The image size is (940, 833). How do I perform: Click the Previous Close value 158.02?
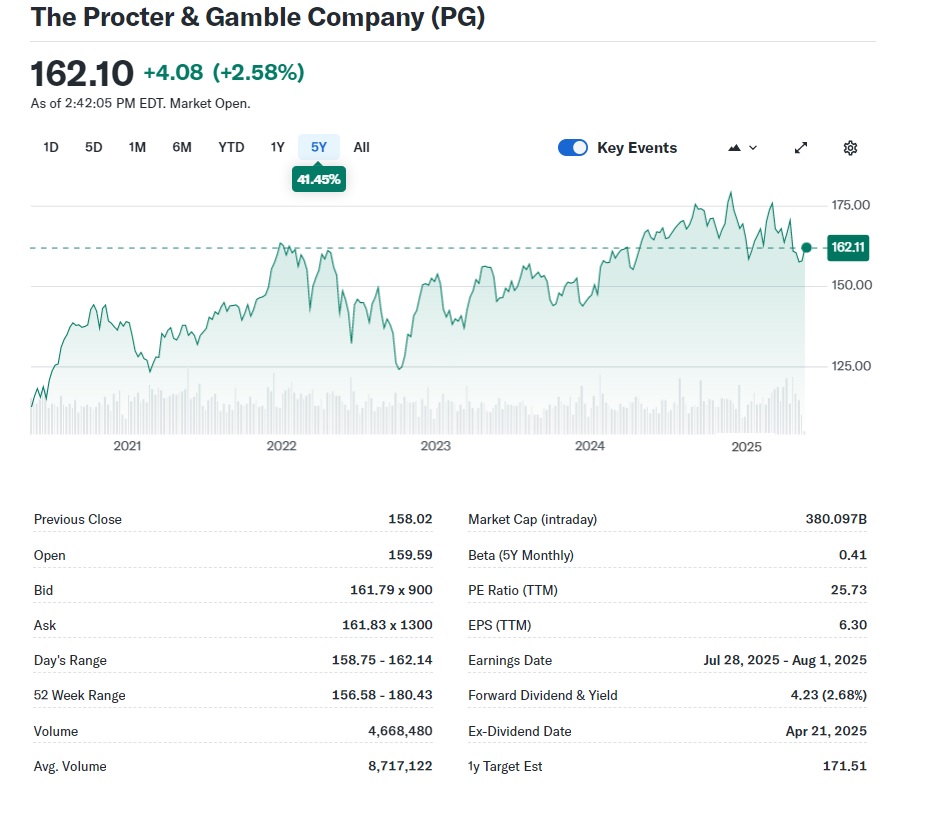[x=410, y=519]
